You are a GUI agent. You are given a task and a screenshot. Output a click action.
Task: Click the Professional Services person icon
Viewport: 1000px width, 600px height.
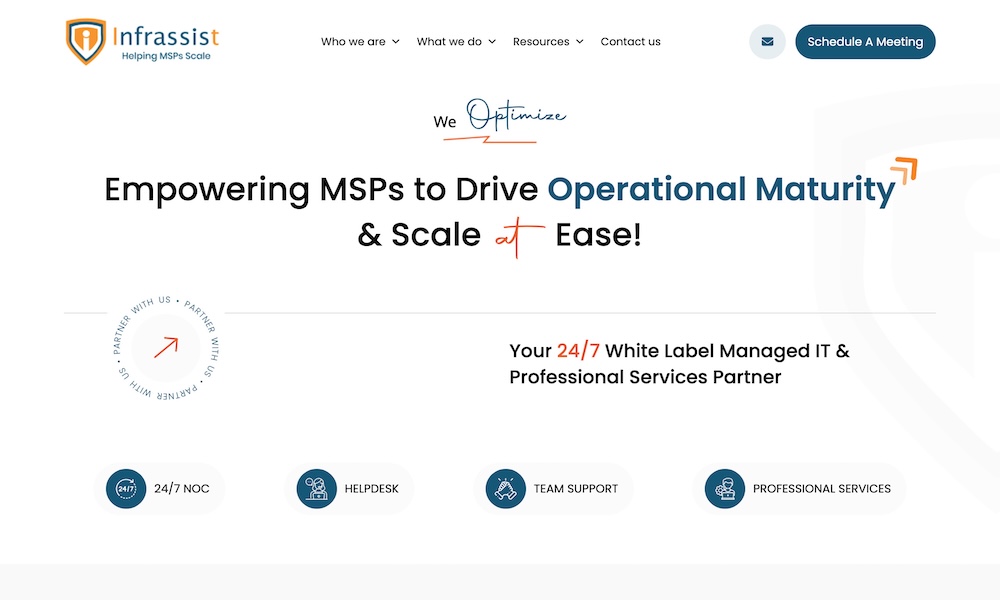pos(725,489)
